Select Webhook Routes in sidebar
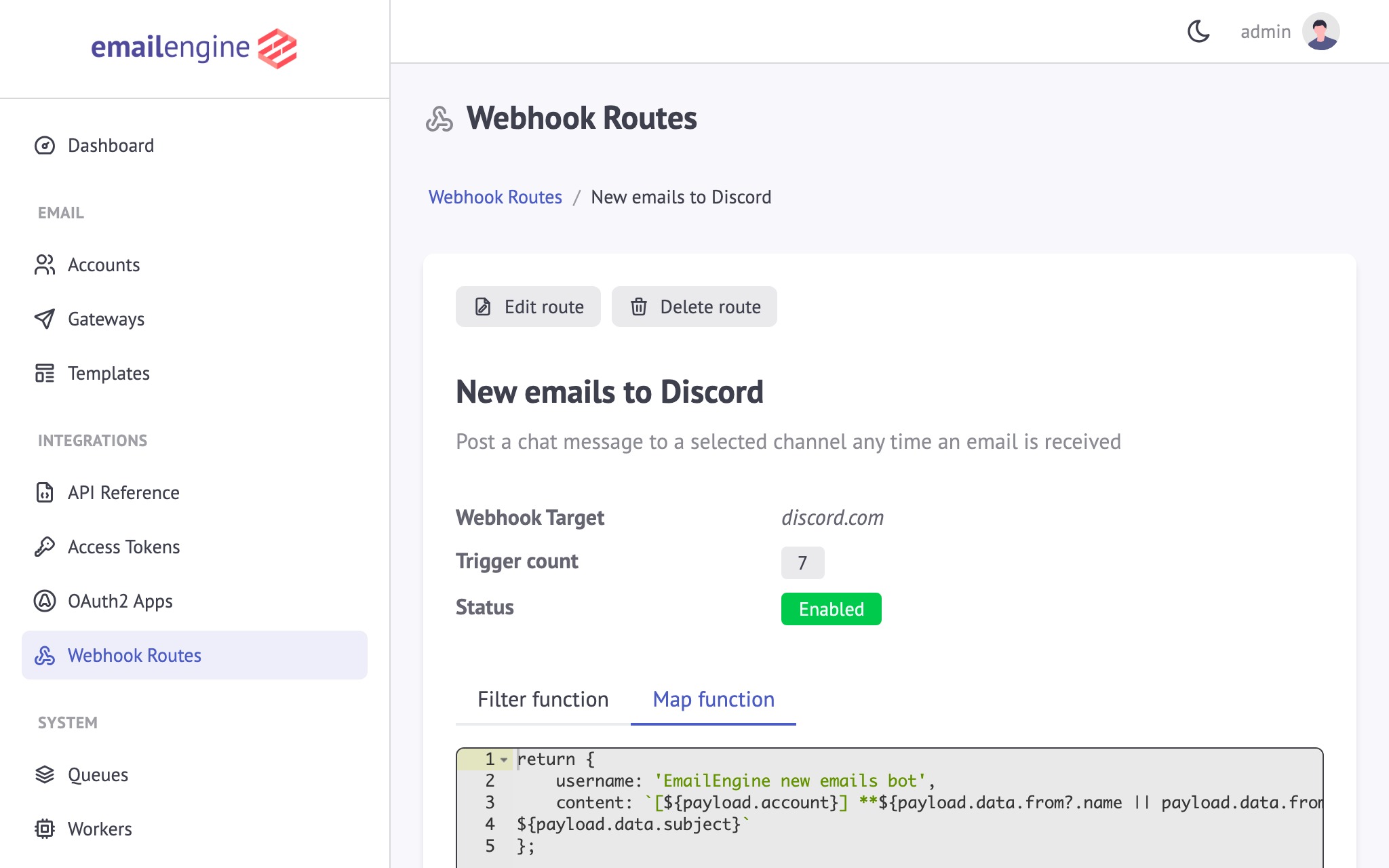1389x868 pixels. (195, 655)
